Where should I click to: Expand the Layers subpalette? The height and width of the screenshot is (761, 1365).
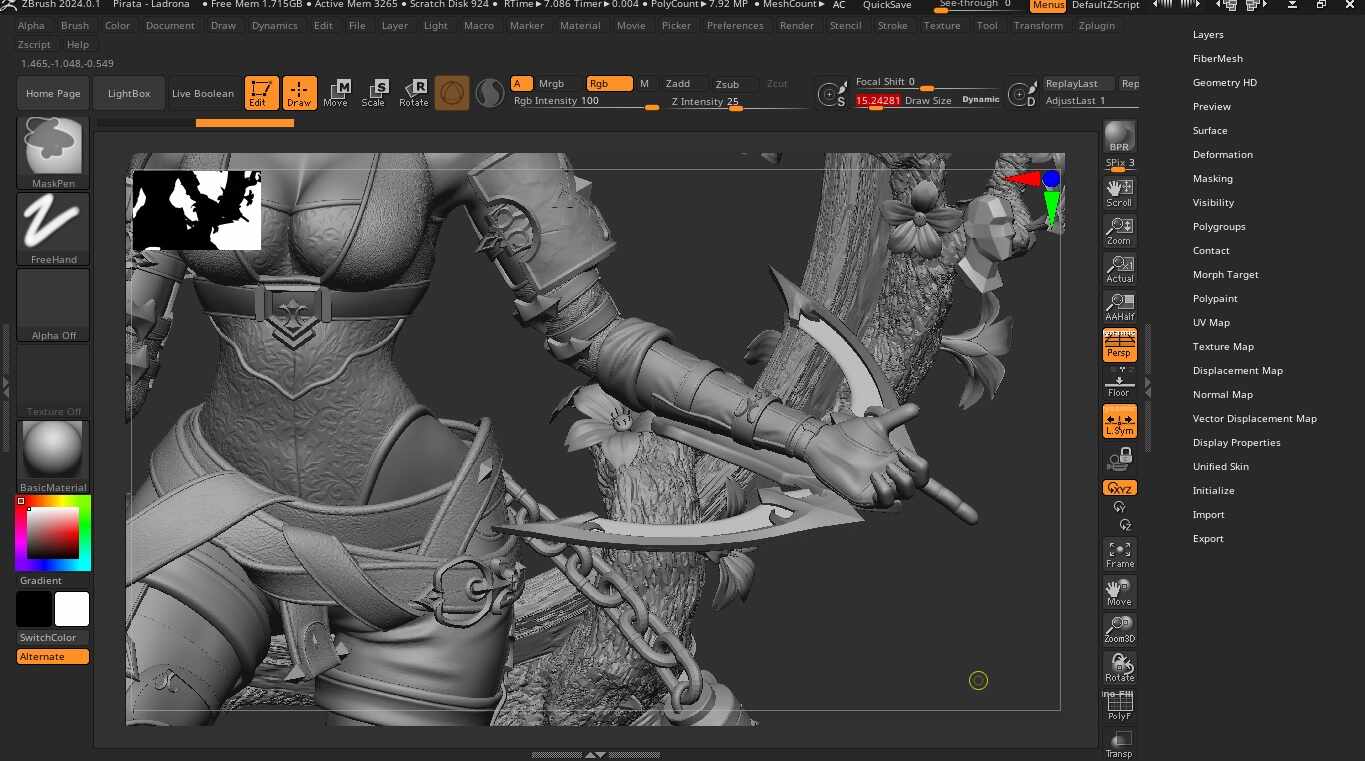click(x=1208, y=34)
